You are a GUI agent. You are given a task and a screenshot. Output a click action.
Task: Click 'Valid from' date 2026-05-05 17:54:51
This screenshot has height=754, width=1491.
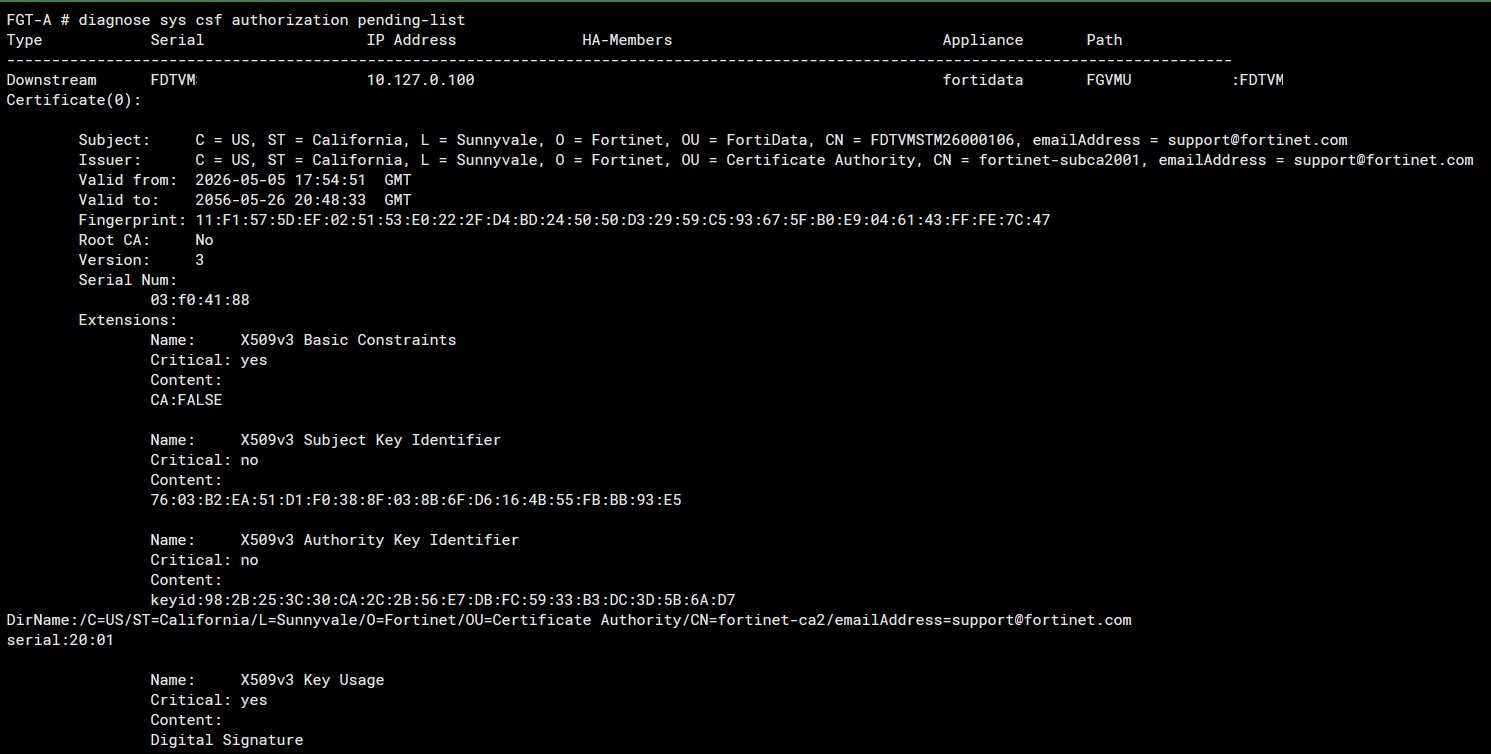click(281, 180)
